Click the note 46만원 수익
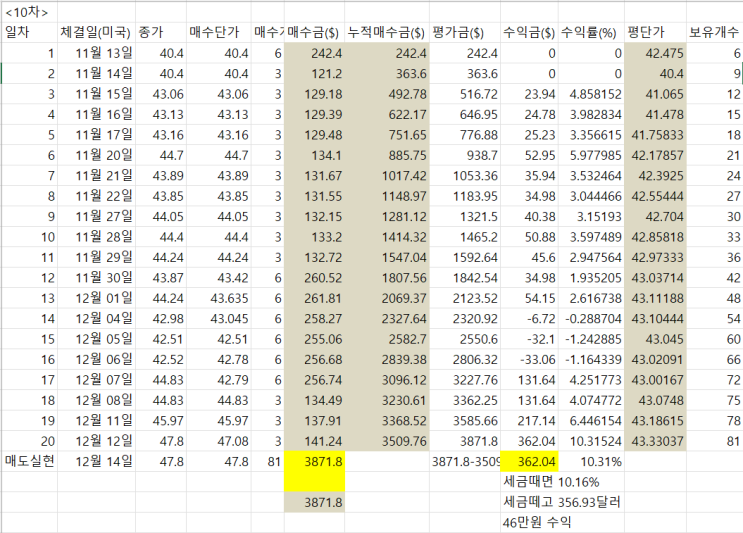This screenshot has height=533, width=743. tap(536, 523)
